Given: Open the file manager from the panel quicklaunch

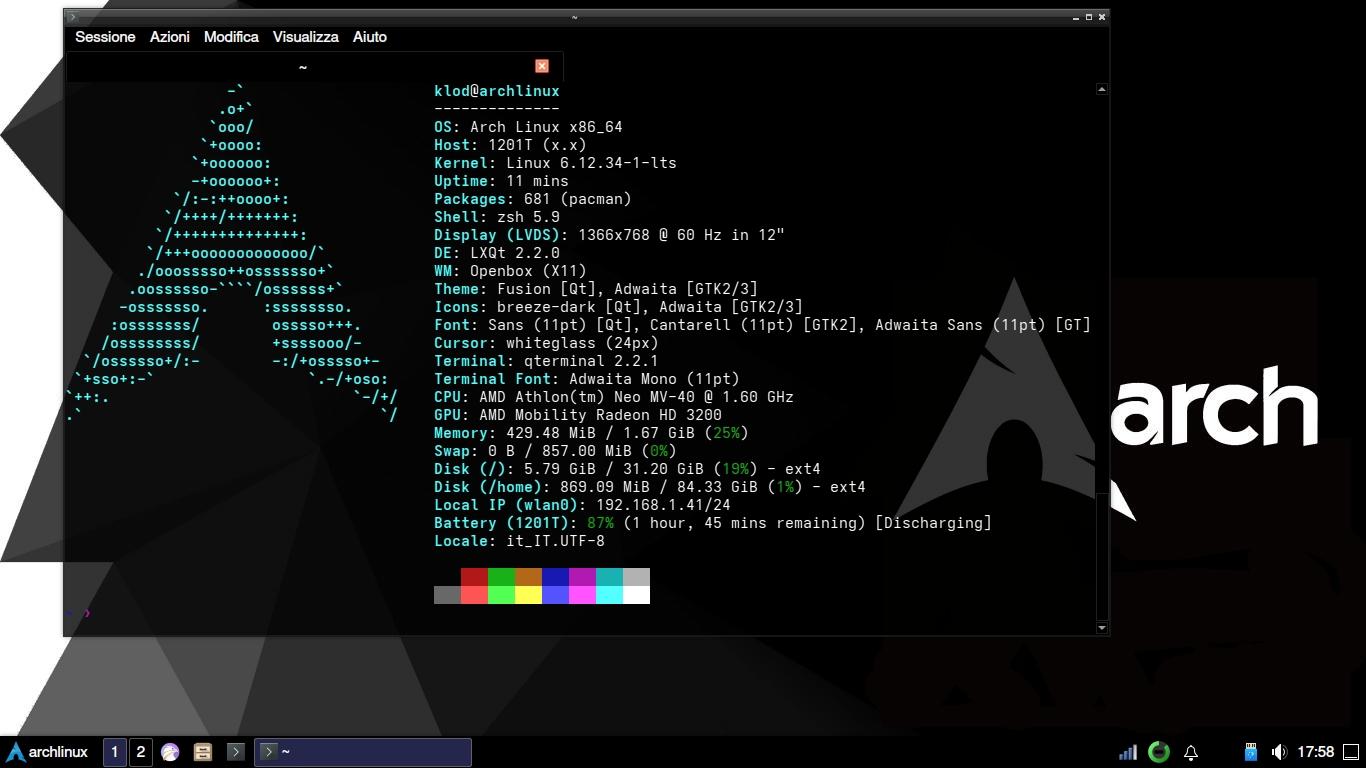Looking at the screenshot, I should (202, 752).
